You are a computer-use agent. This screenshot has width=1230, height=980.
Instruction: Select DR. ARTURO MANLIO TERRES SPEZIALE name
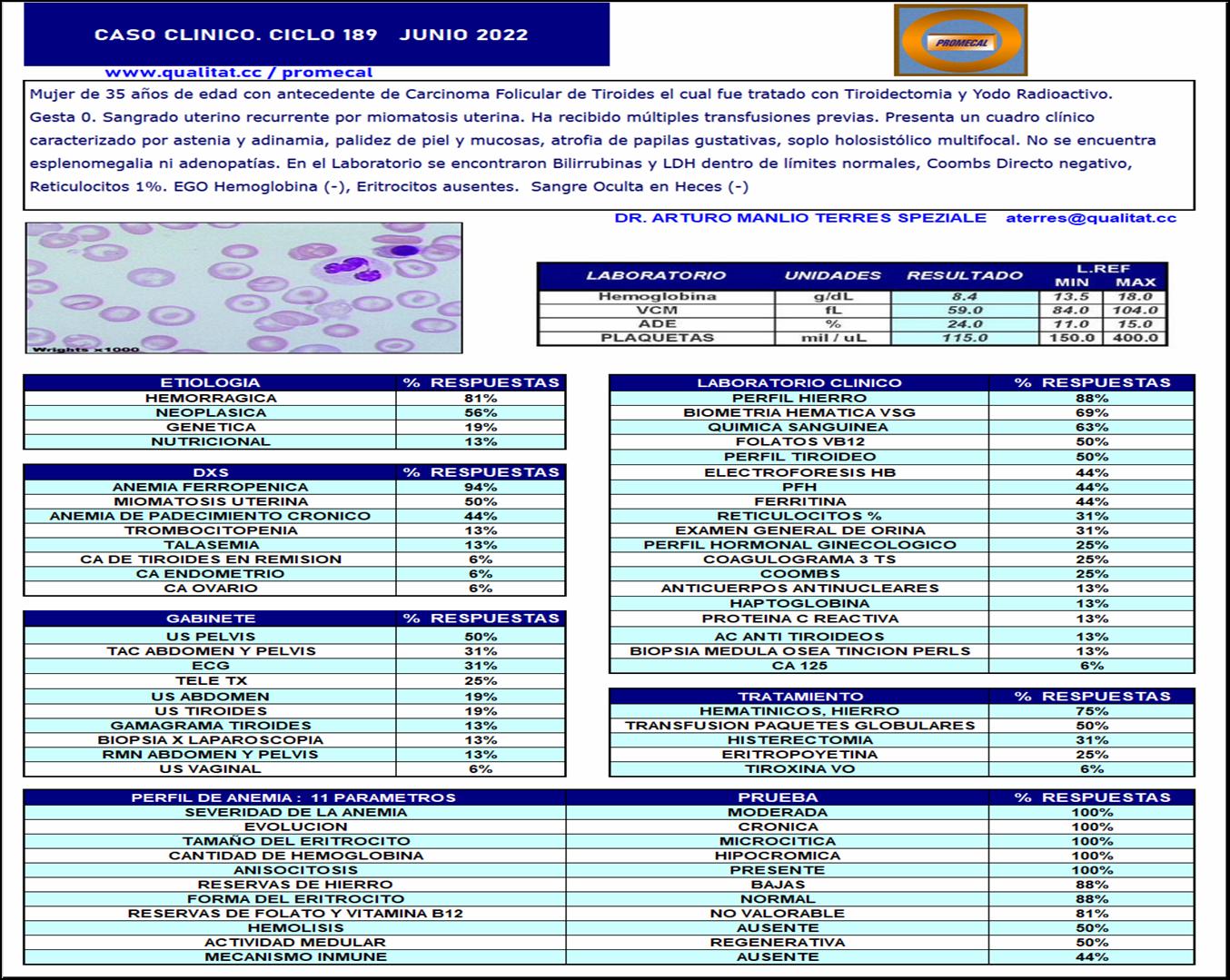[800, 218]
